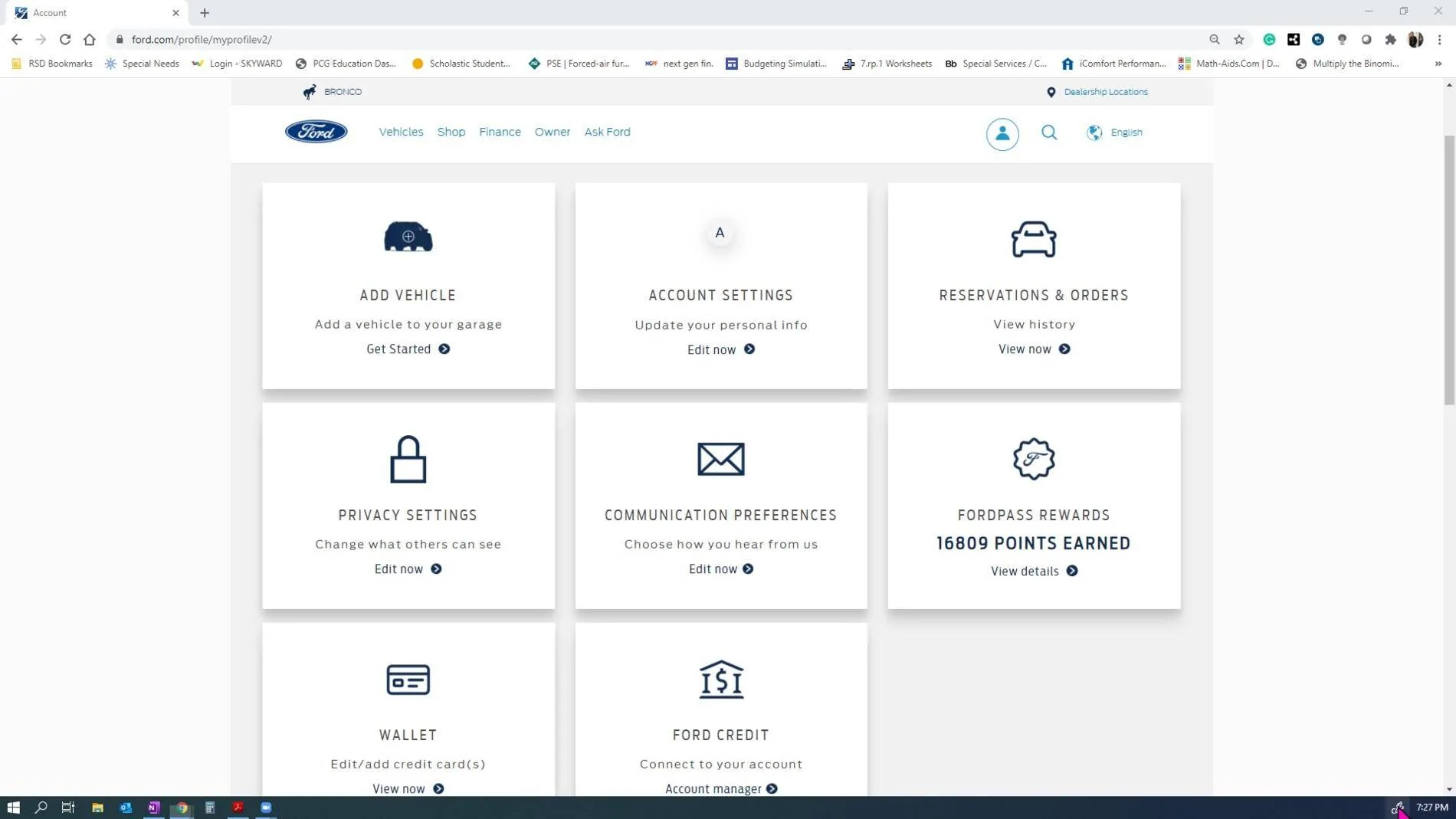This screenshot has width=1456, height=819.
Task: Click Account manager under Ford Credit
Action: tap(720, 788)
